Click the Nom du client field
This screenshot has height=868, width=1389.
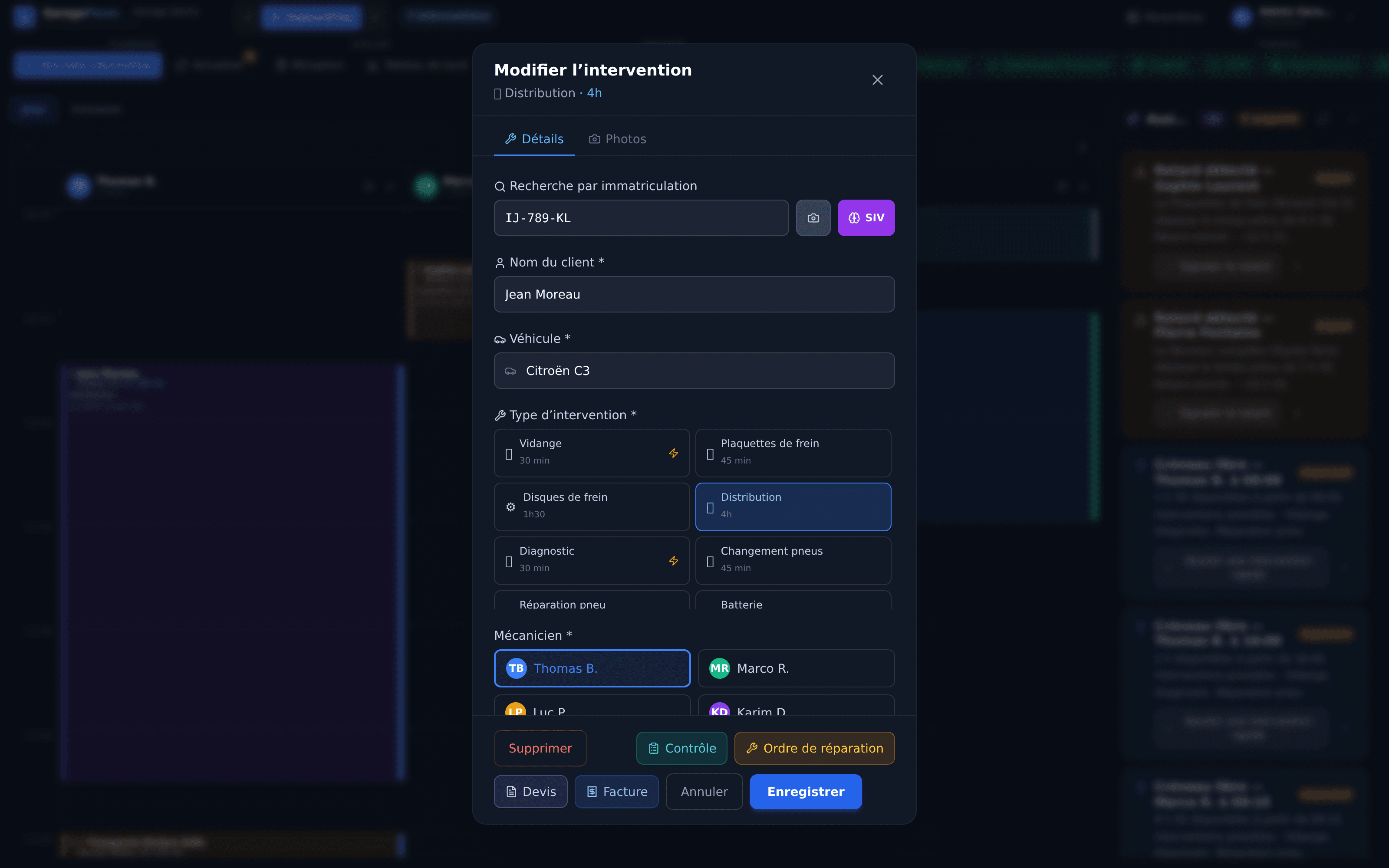(x=694, y=294)
